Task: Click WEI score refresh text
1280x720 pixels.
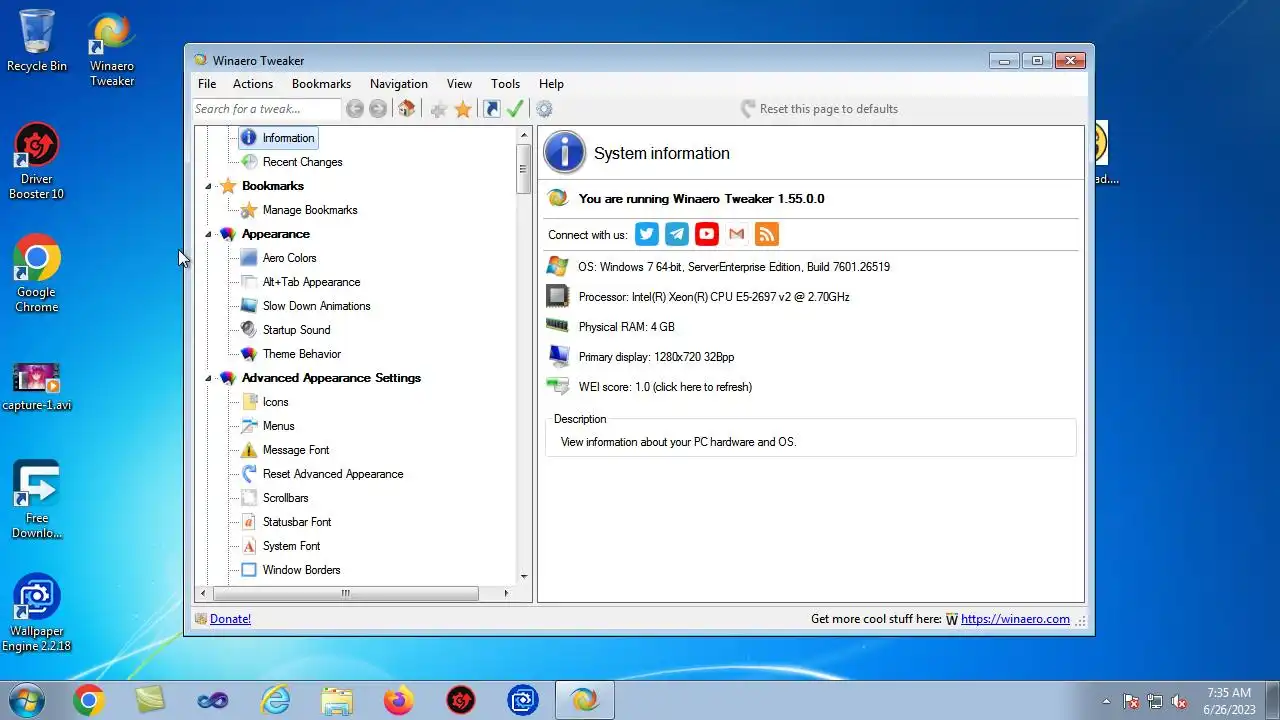Action: pos(665,387)
